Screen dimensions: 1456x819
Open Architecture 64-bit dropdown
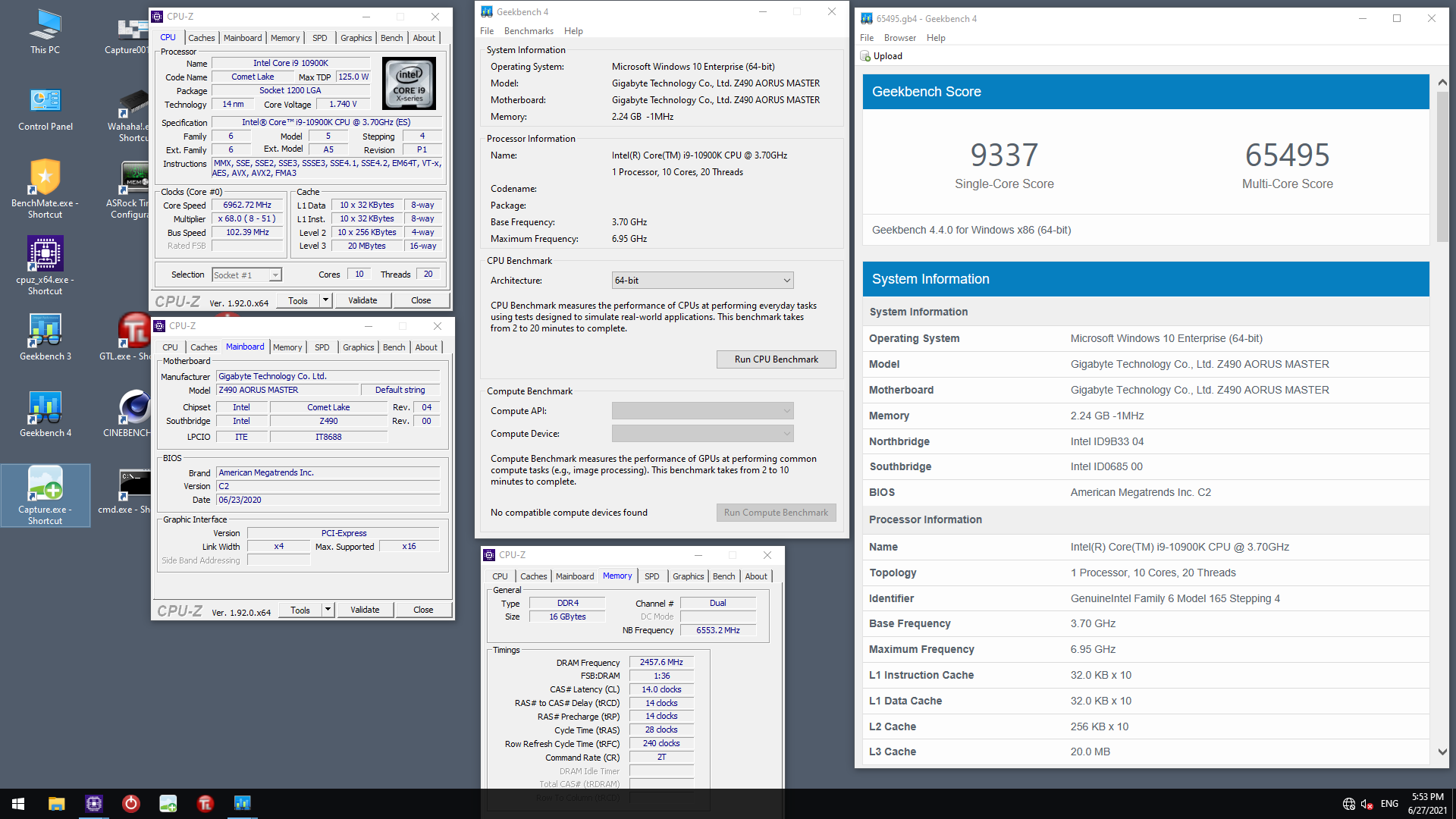[702, 281]
